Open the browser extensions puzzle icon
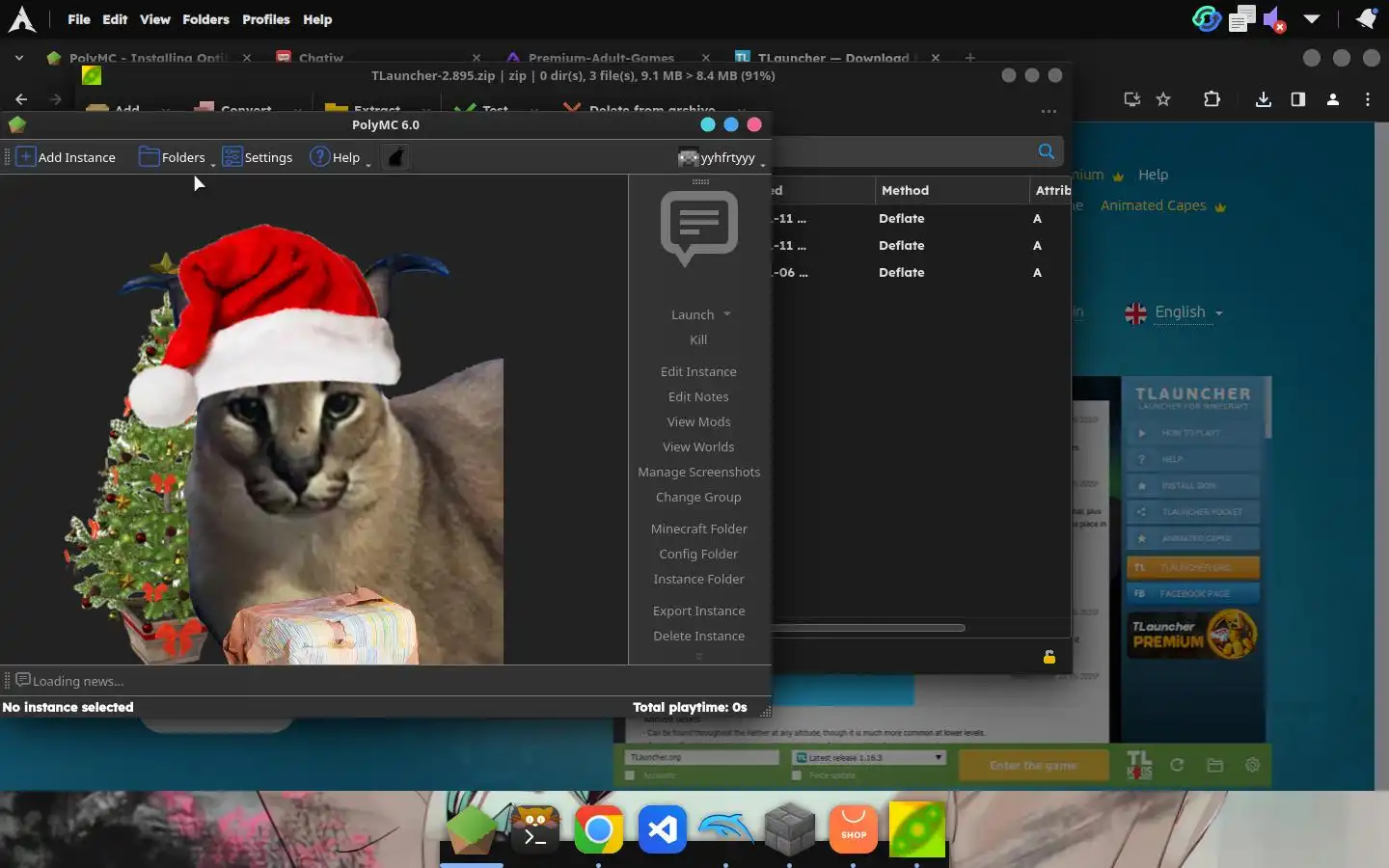The width and height of the screenshot is (1389, 868). pos(1212,98)
